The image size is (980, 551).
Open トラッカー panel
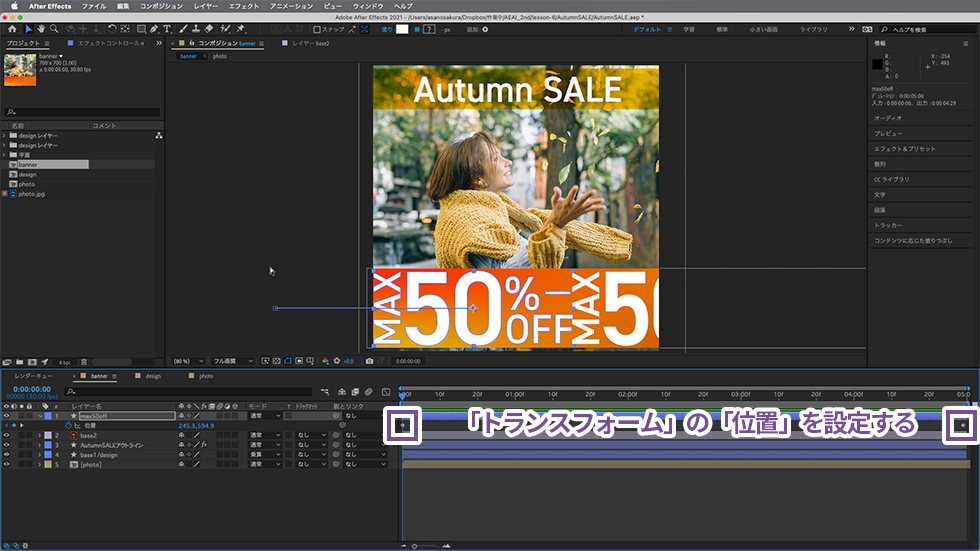tap(888, 225)
